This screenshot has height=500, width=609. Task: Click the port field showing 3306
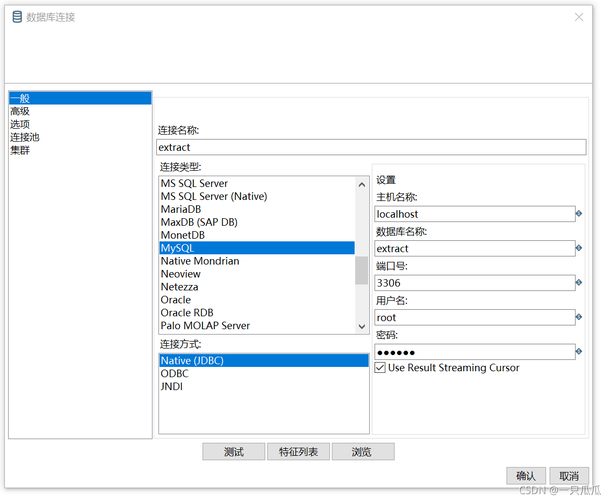click(x=475, y=283)
